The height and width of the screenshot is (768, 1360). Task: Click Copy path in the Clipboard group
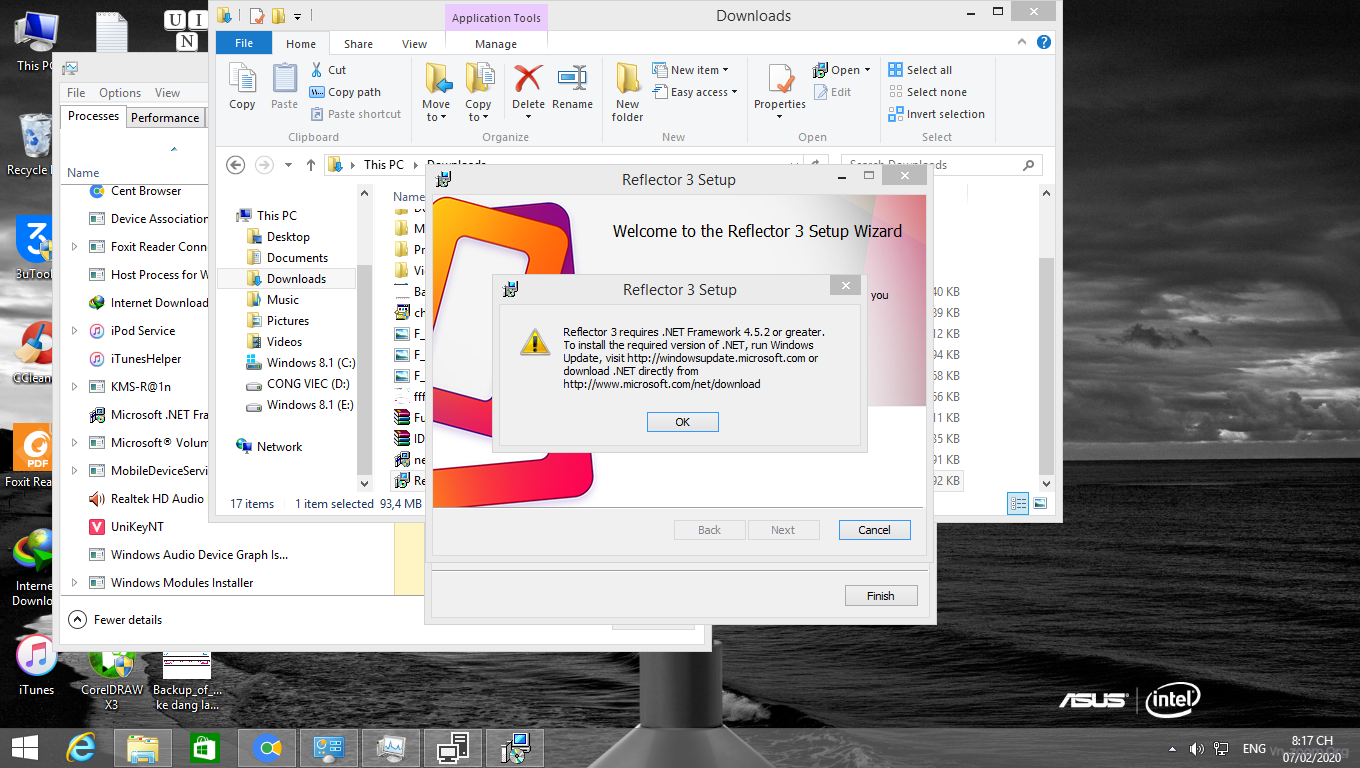pos(345,92)
